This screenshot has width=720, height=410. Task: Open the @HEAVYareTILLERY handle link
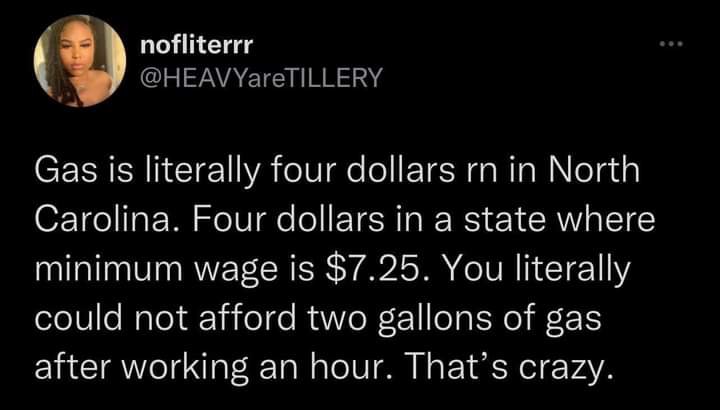[x=261, y=77]
